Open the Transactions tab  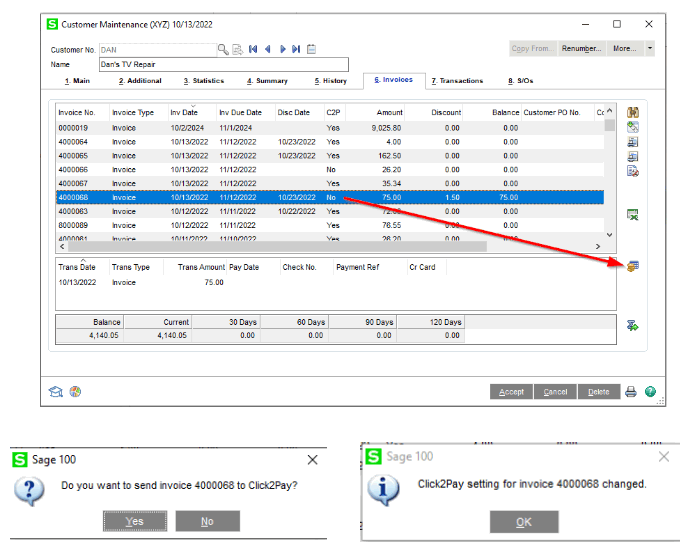tap(457, 81)
